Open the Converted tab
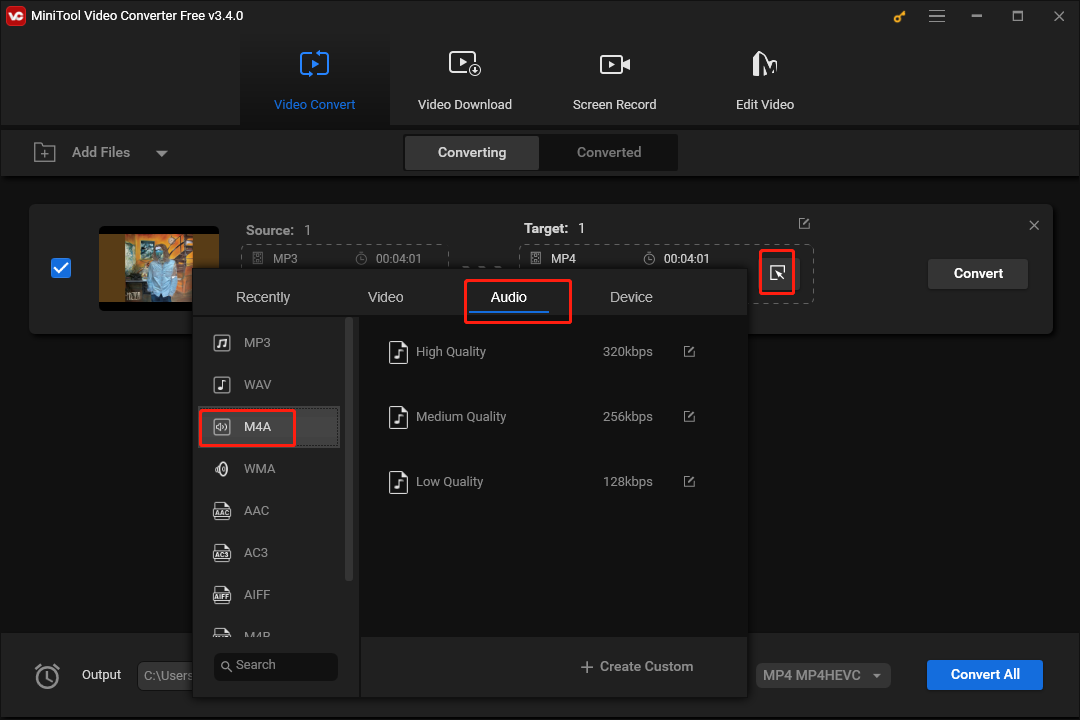1080x720 pixels. click(x=608, y=152)
